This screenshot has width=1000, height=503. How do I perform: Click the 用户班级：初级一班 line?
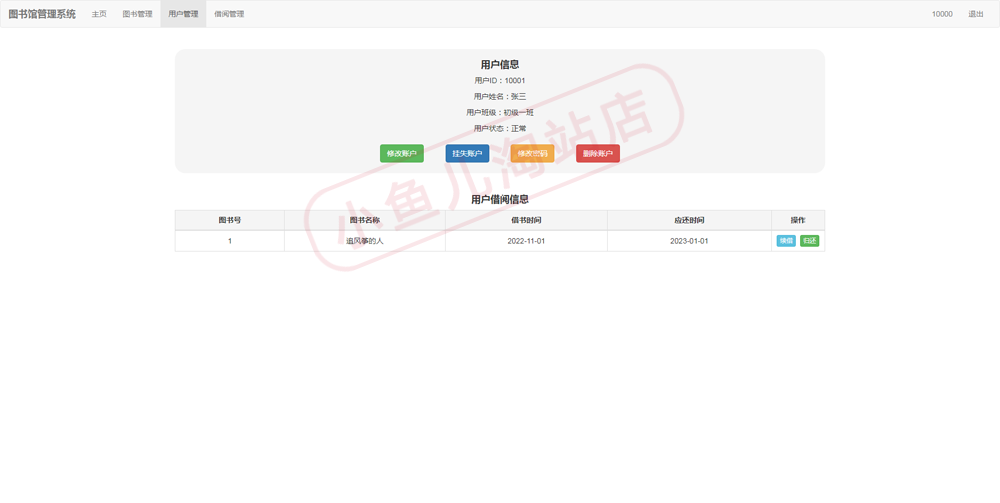tap(500, 112)
